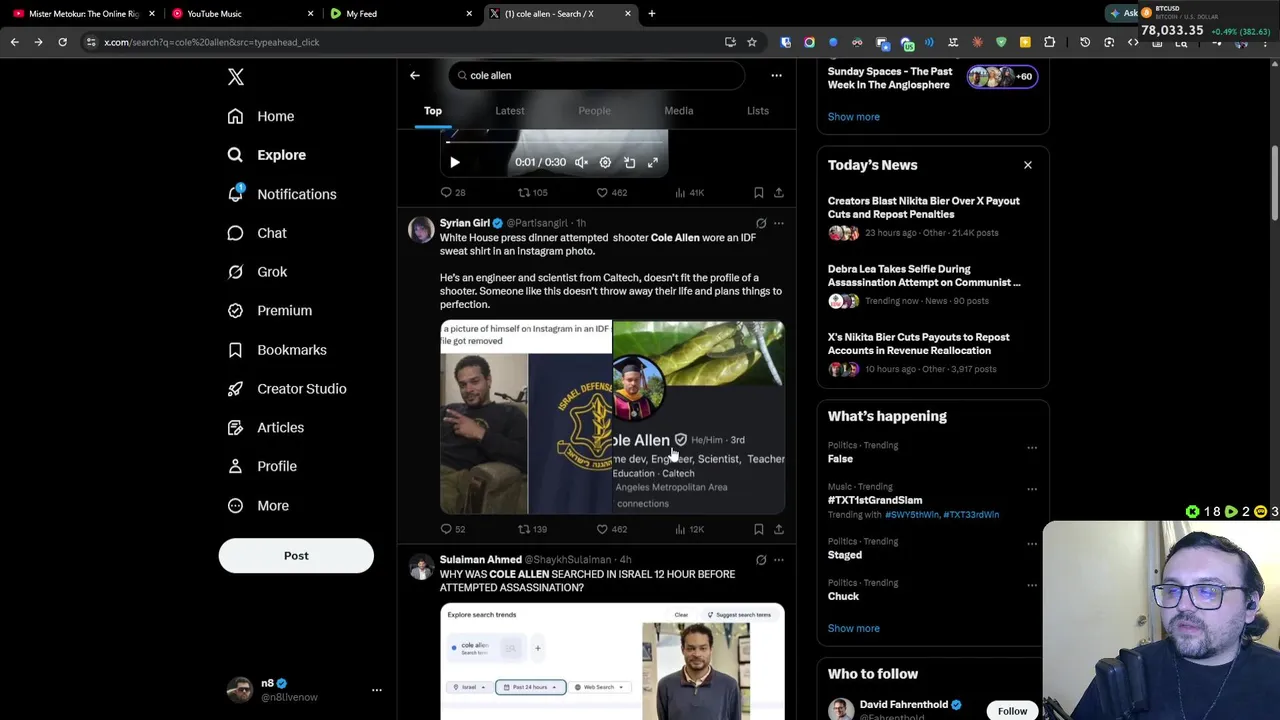Click Grok icon on Syrian Girl post
The height and width of the screenshot is (720, 1280).
(x=761, y=223)
